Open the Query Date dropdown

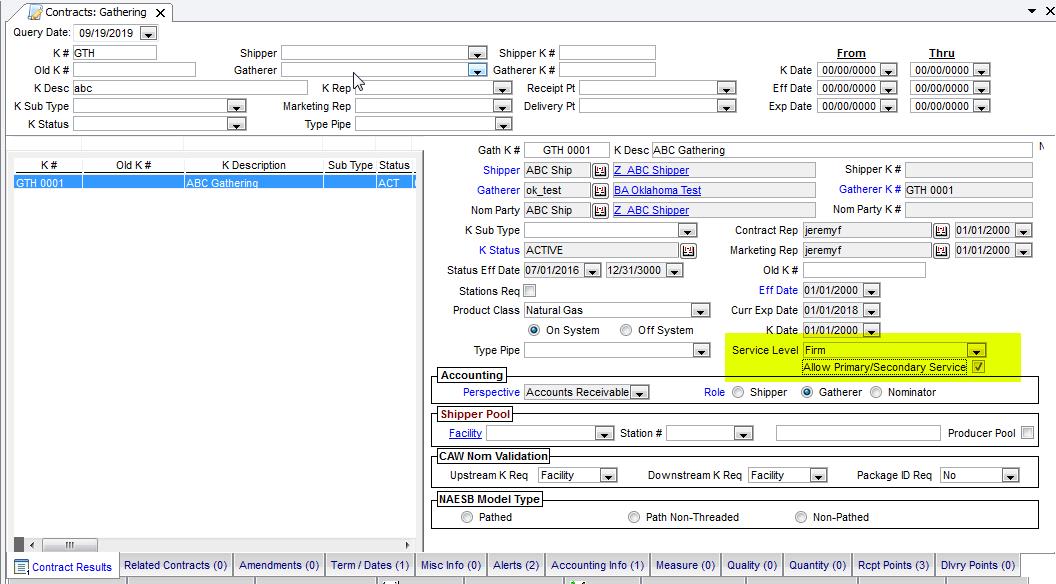148,34
